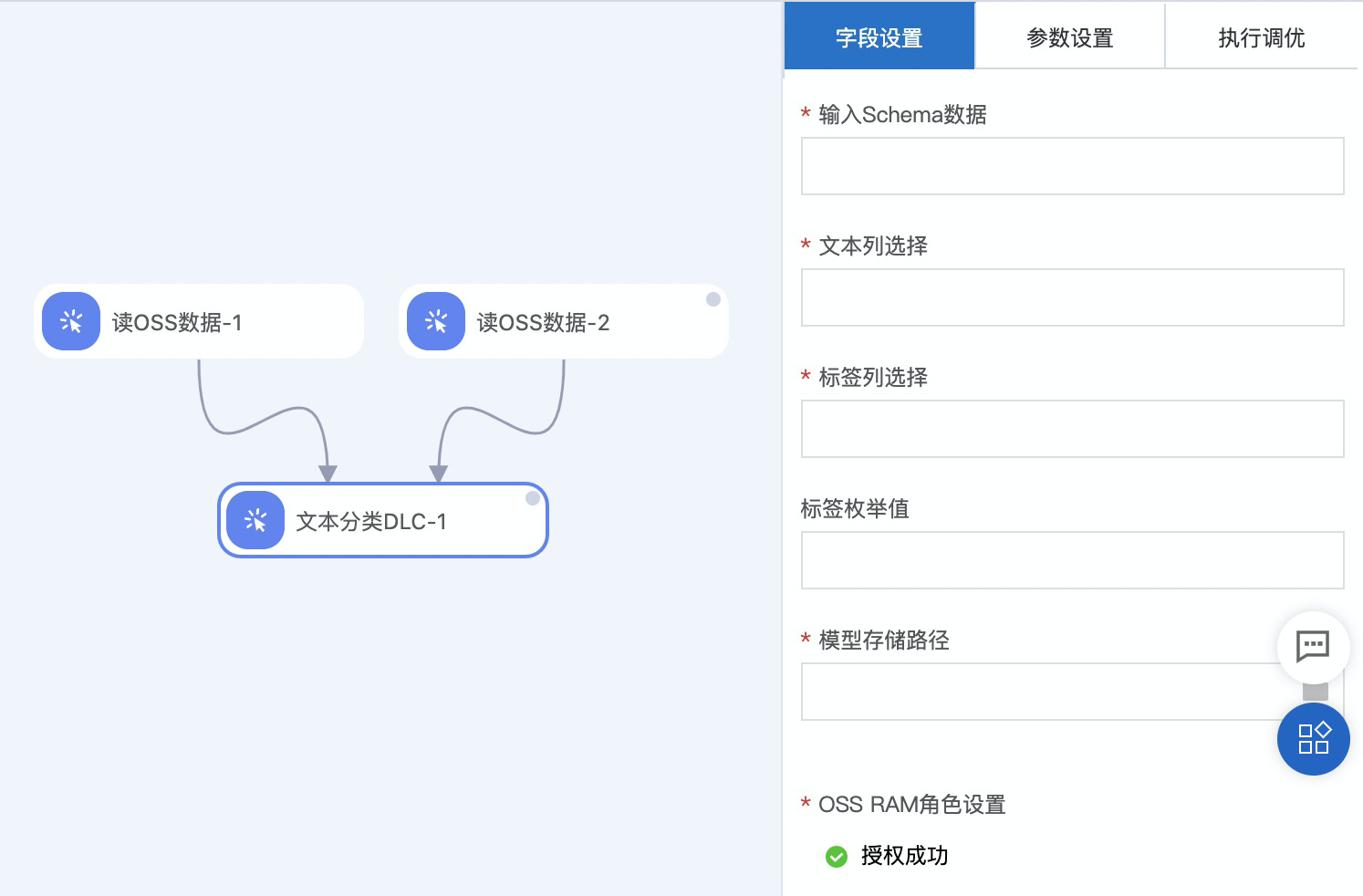Click the 授权成功 status text
This screenshot has height=896, width=1363.
pyautogui.click(x=904, y=856)
